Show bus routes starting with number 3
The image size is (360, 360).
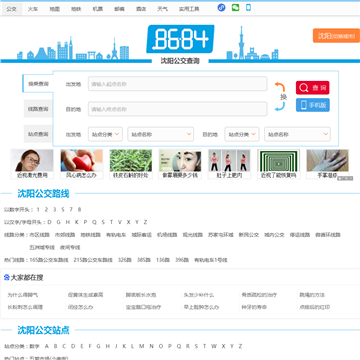click(x=54, y=210)
